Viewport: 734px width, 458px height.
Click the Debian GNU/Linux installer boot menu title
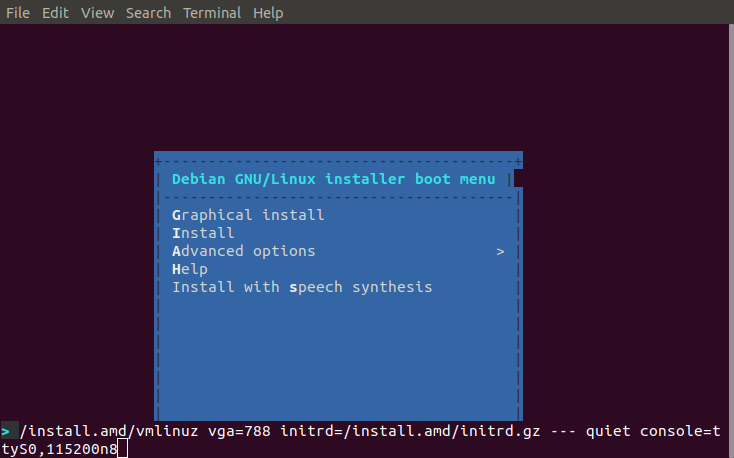point(333,179)
